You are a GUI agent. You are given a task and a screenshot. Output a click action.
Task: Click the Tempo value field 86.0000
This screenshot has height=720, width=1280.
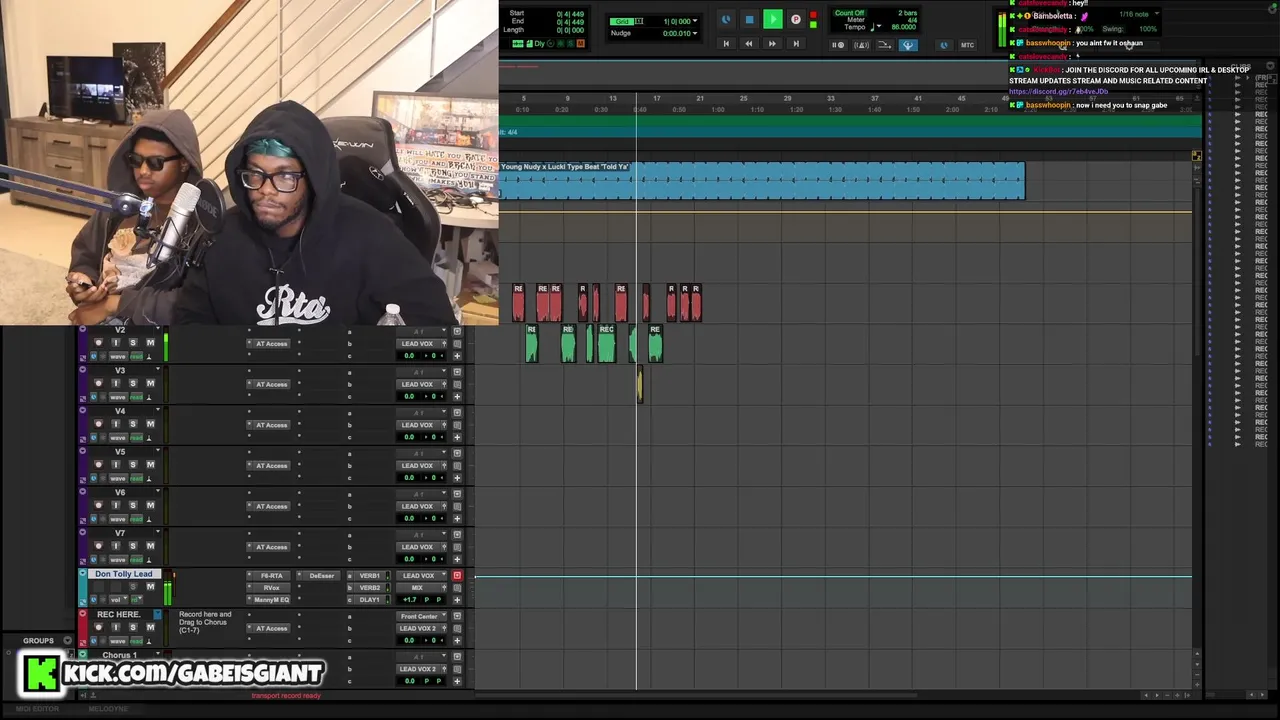click(903, 27)
